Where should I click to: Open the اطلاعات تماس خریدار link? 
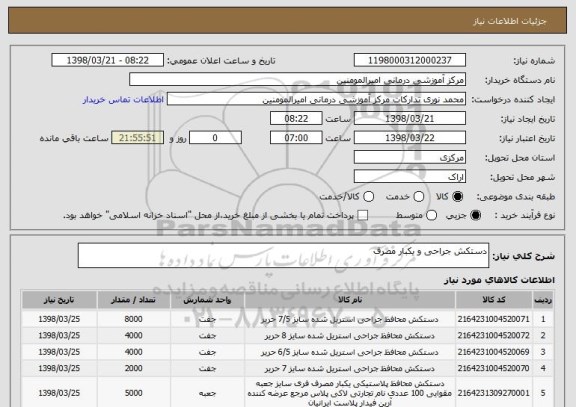[123, 100]
